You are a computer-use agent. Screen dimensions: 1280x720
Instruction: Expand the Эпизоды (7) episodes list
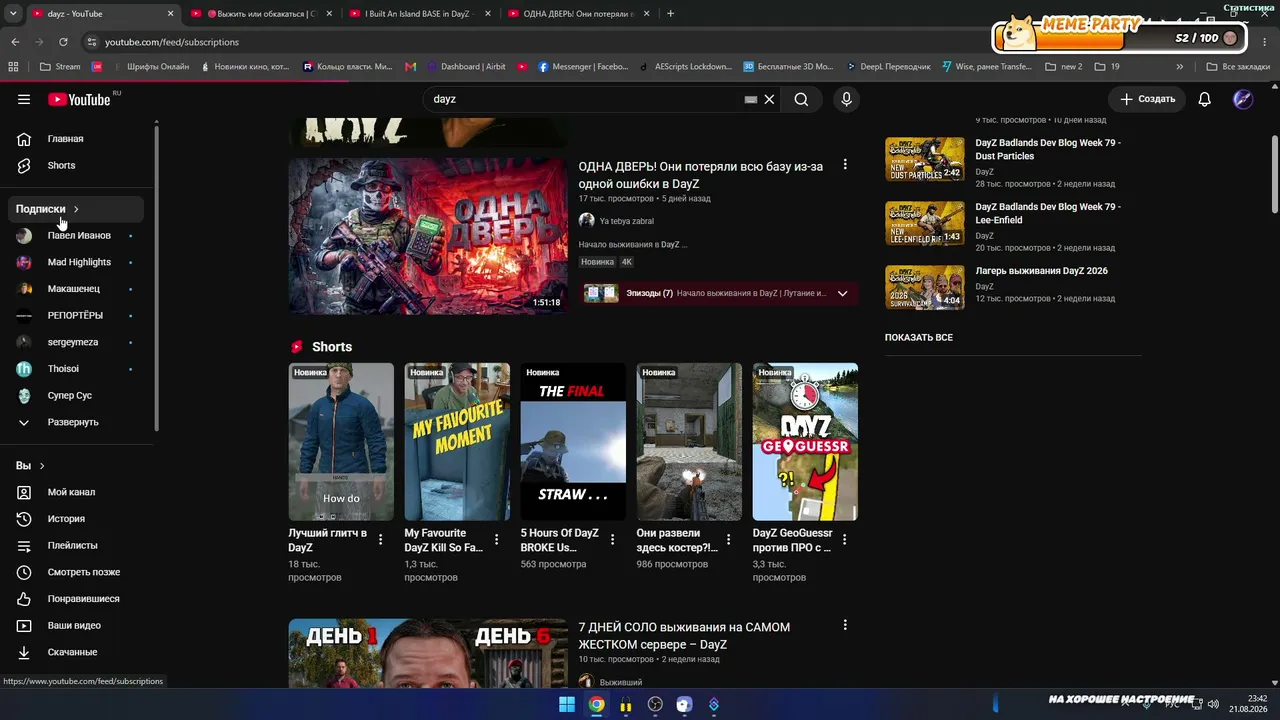842,293
